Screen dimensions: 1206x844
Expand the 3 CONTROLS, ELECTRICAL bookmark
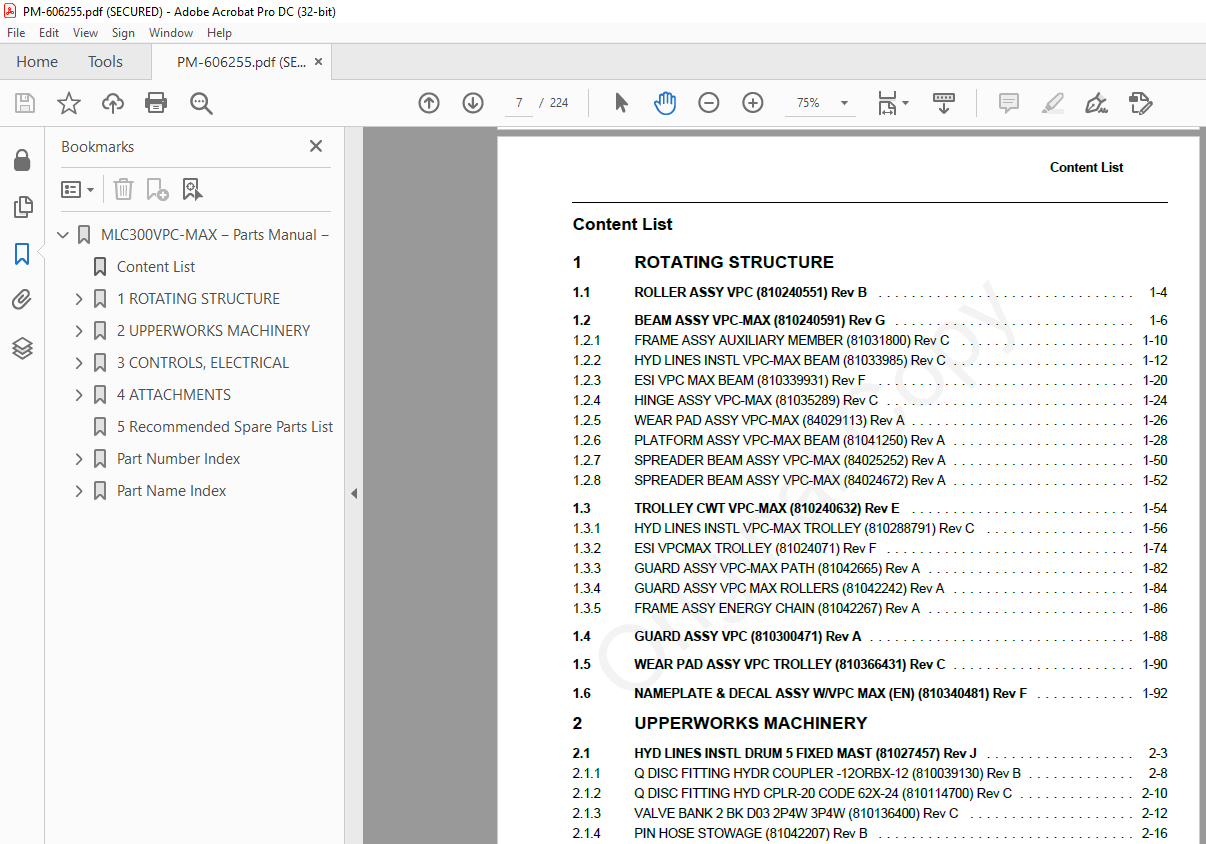tap(79, 363)
